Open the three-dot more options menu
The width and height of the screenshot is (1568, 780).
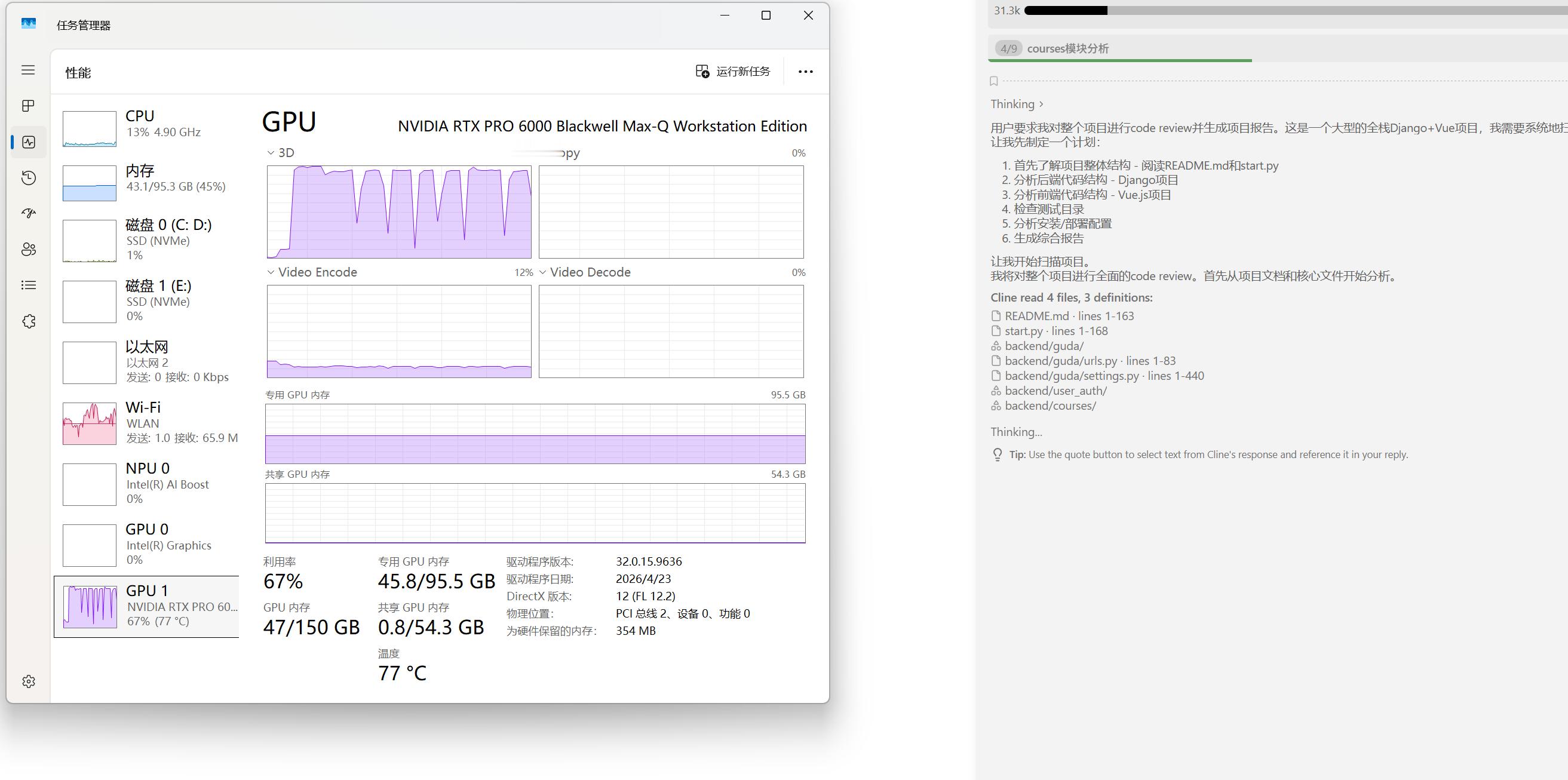point(805,72)
